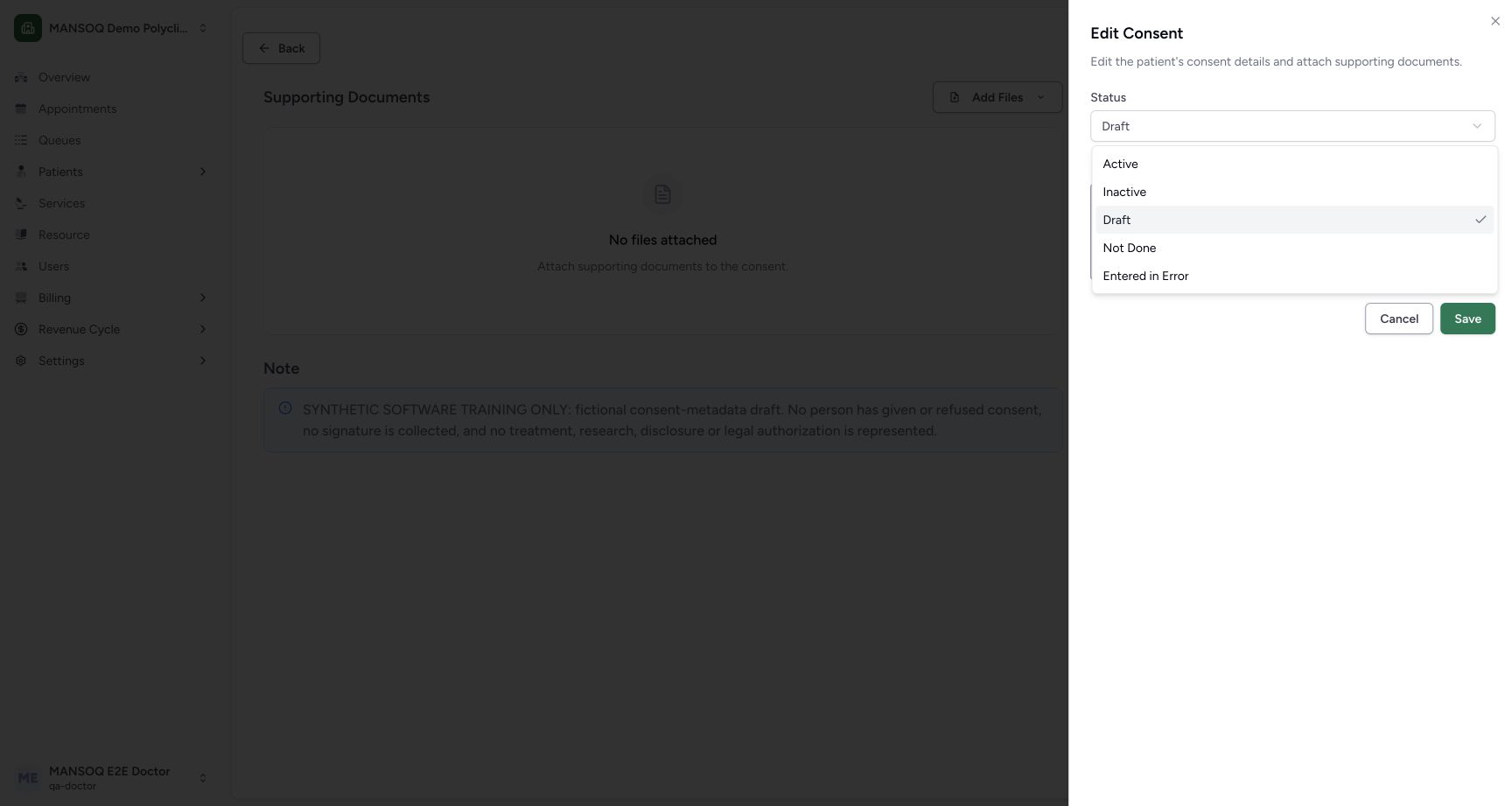1512x806 pixels.
Task: Open the Appointments page
Action: (x=112, y=109)
